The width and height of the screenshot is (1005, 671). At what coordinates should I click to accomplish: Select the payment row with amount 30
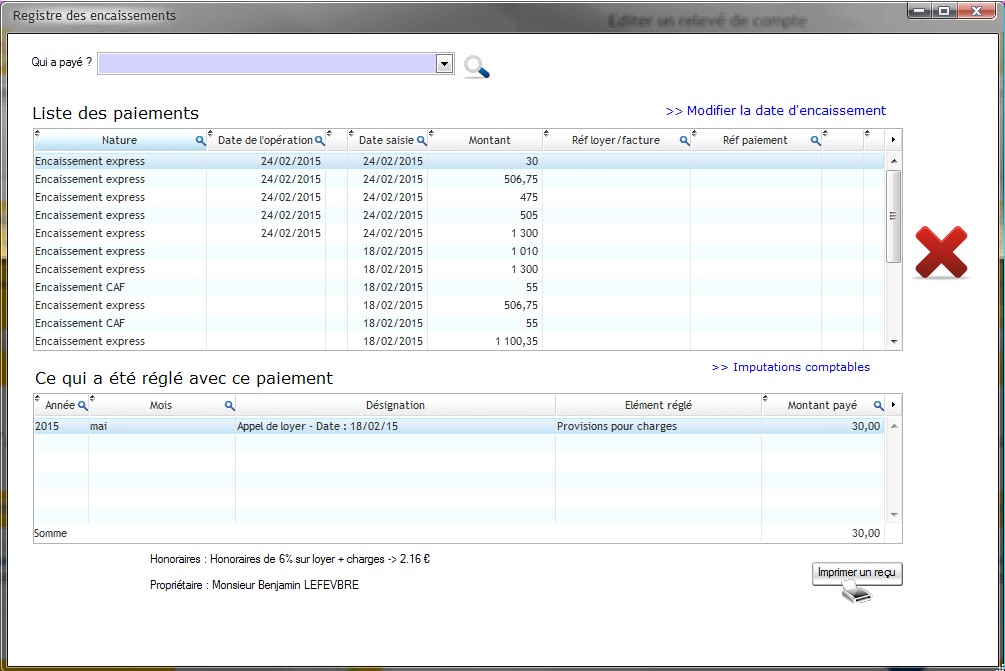coord(459,162)
